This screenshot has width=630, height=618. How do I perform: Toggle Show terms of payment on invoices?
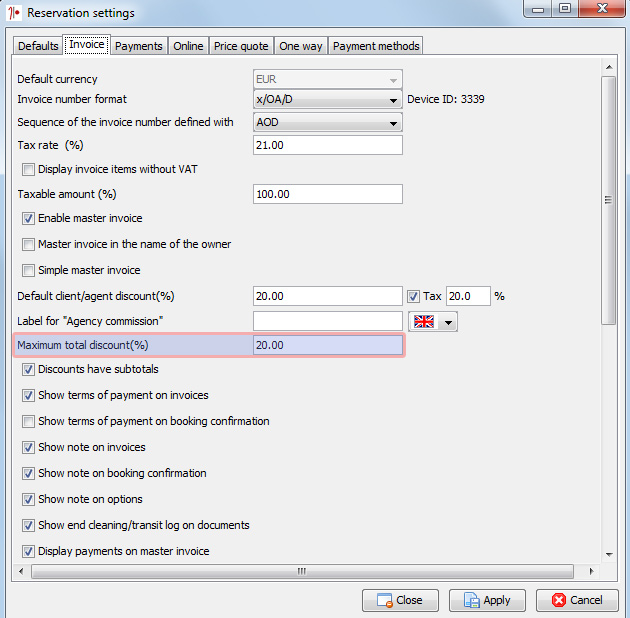coord(28,395)
